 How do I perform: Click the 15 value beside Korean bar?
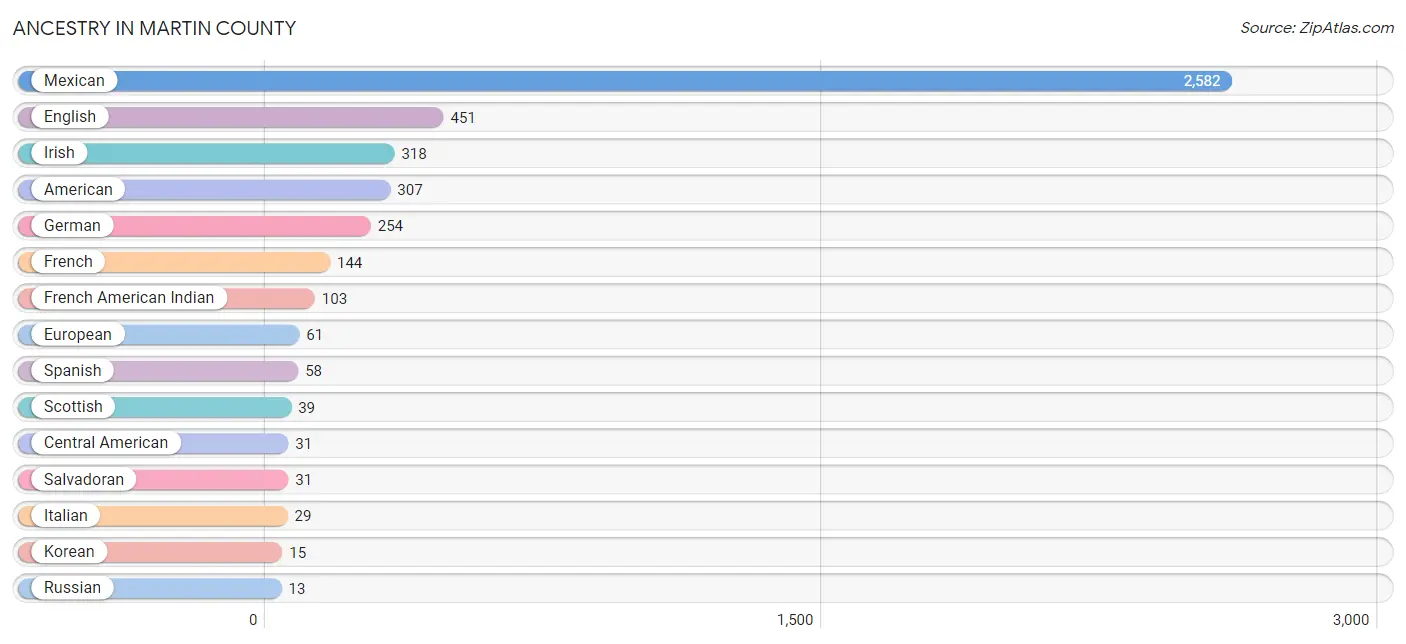click(x=298, y=553)
